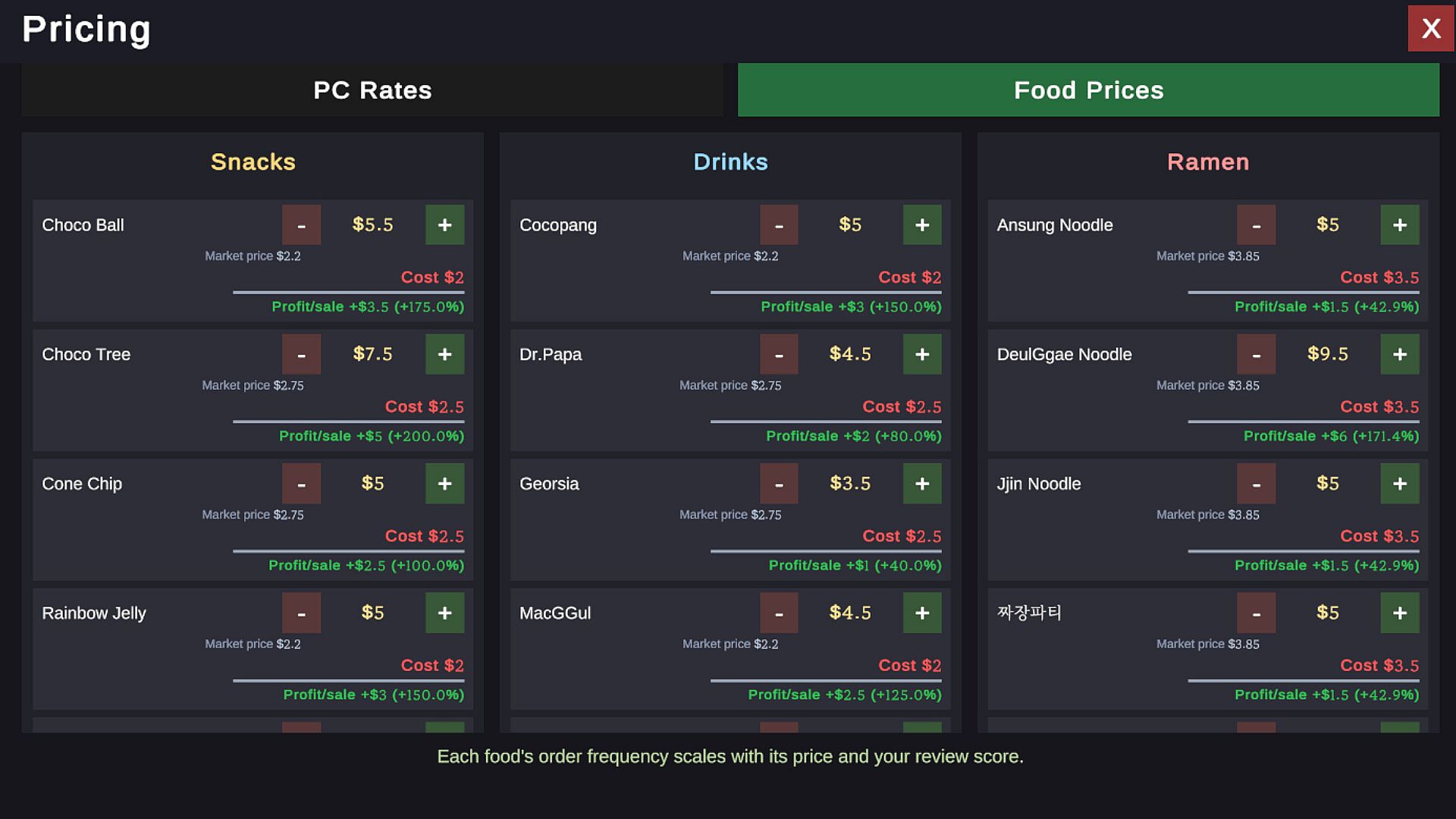Lower DeulGgae Noodle price with minus
1456x819 pixels.
[x=1256, y=354]
